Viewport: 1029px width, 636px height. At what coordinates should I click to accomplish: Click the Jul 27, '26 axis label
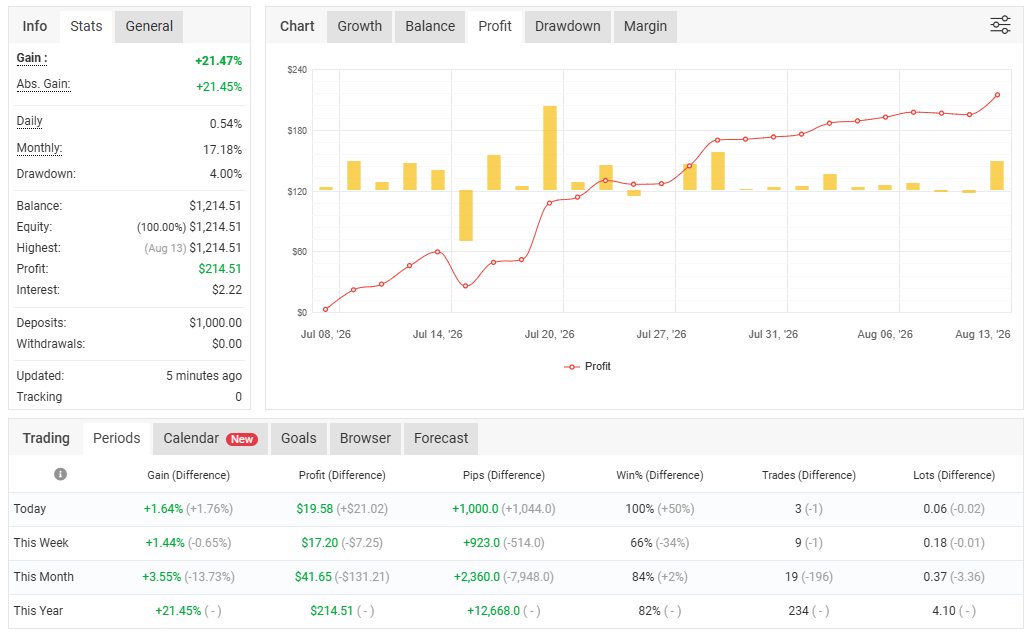(661, 334)
